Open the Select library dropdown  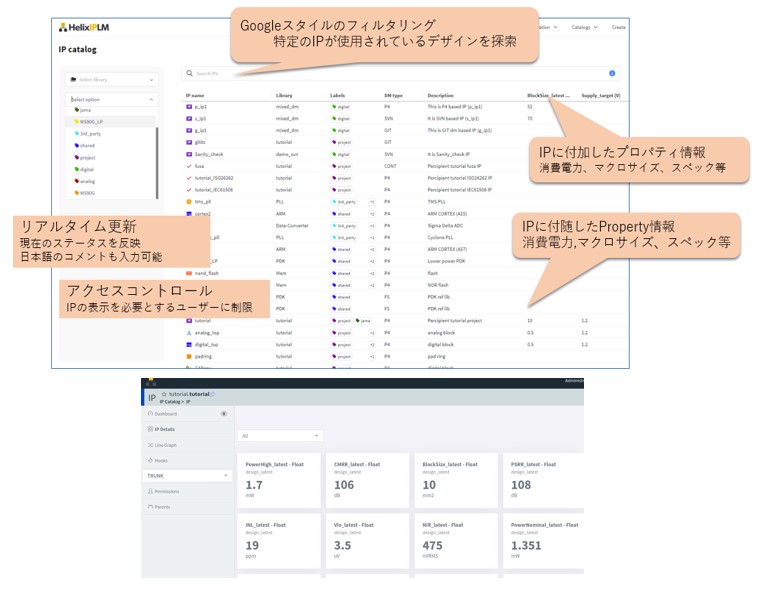[x=112, y=79]
